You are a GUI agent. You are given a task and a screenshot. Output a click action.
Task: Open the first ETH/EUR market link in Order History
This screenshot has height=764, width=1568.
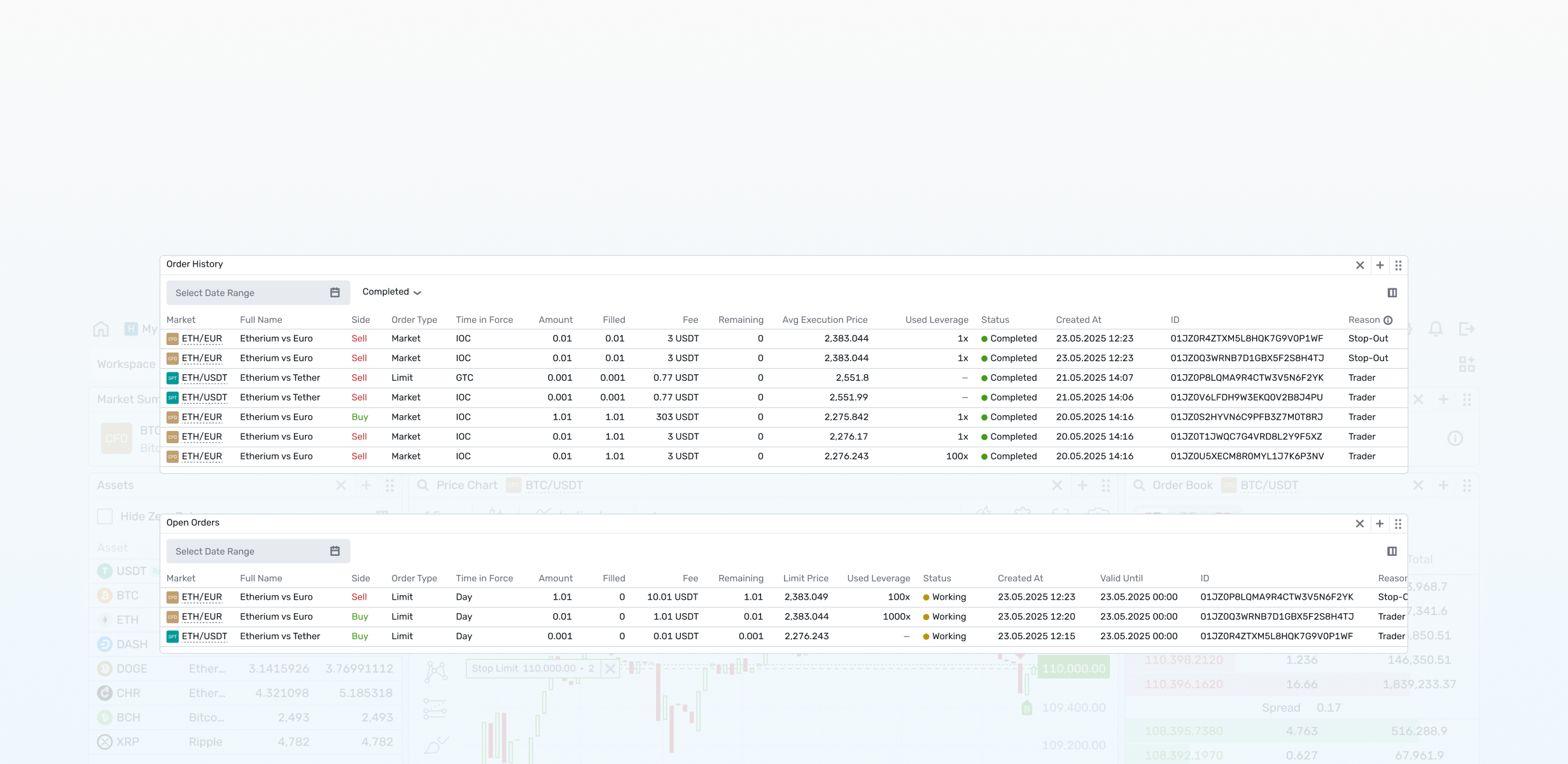[202, 339]
